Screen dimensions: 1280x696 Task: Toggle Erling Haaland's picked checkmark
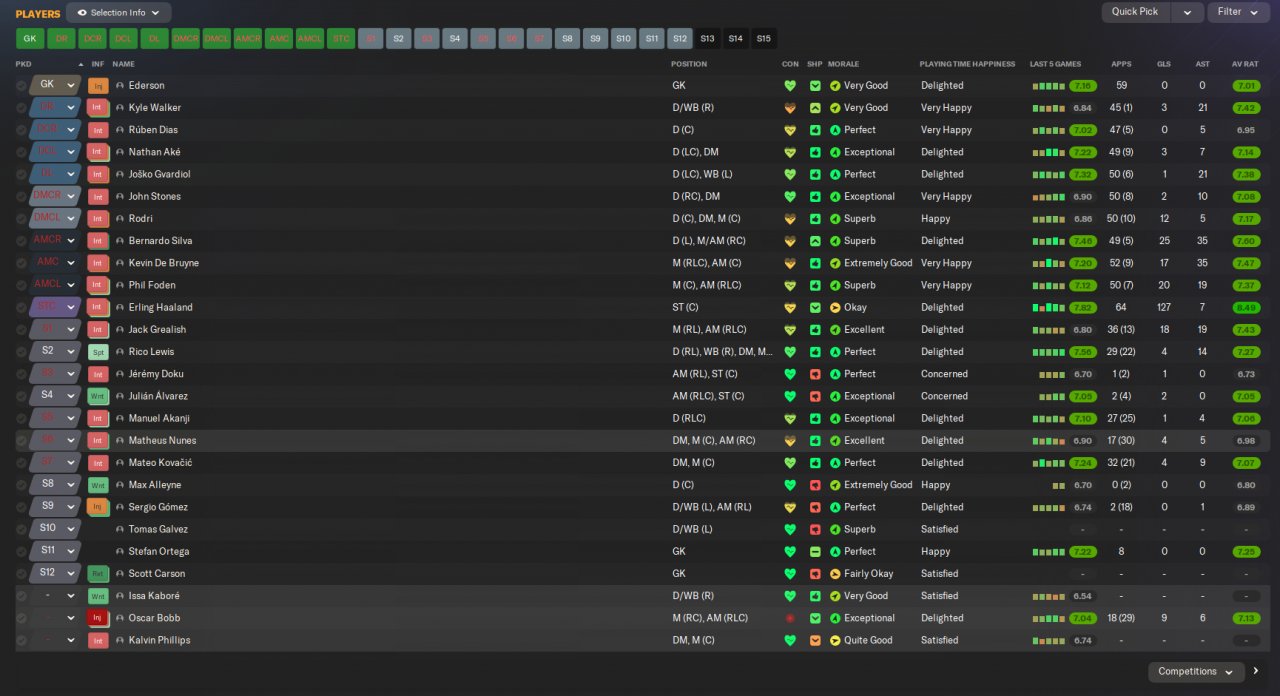click(21, 308)
